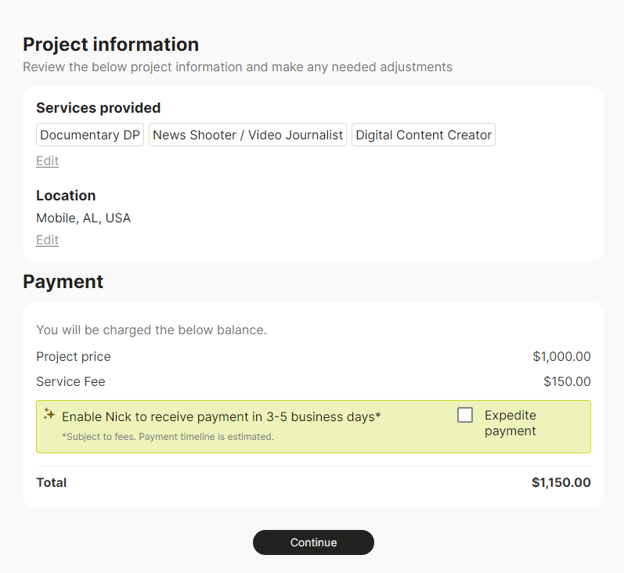Click Enable Nick to receive payment text
Viewport: 624px width, 573px height.
[221, 417]
